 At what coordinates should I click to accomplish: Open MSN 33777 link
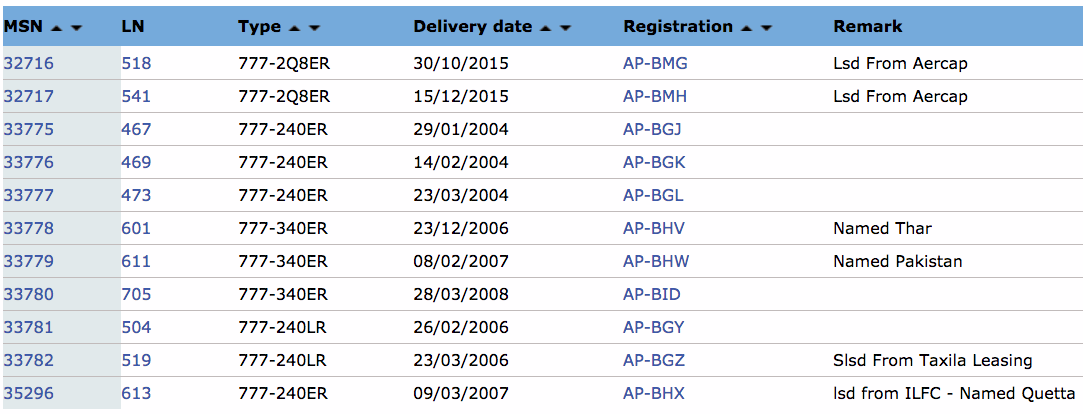click(x=28, y=196)
